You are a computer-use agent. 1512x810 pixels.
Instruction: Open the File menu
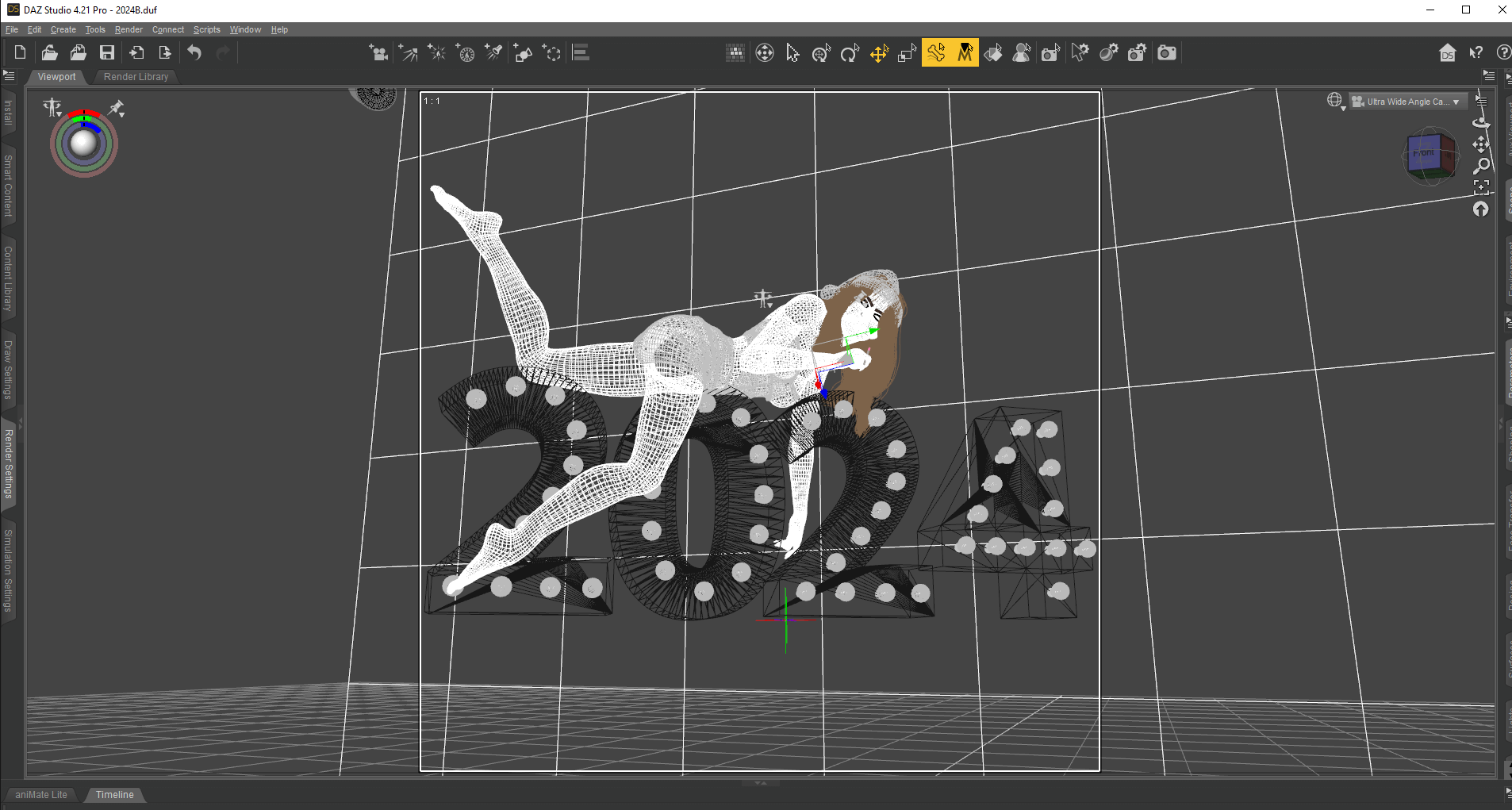(x=12, y=29)
